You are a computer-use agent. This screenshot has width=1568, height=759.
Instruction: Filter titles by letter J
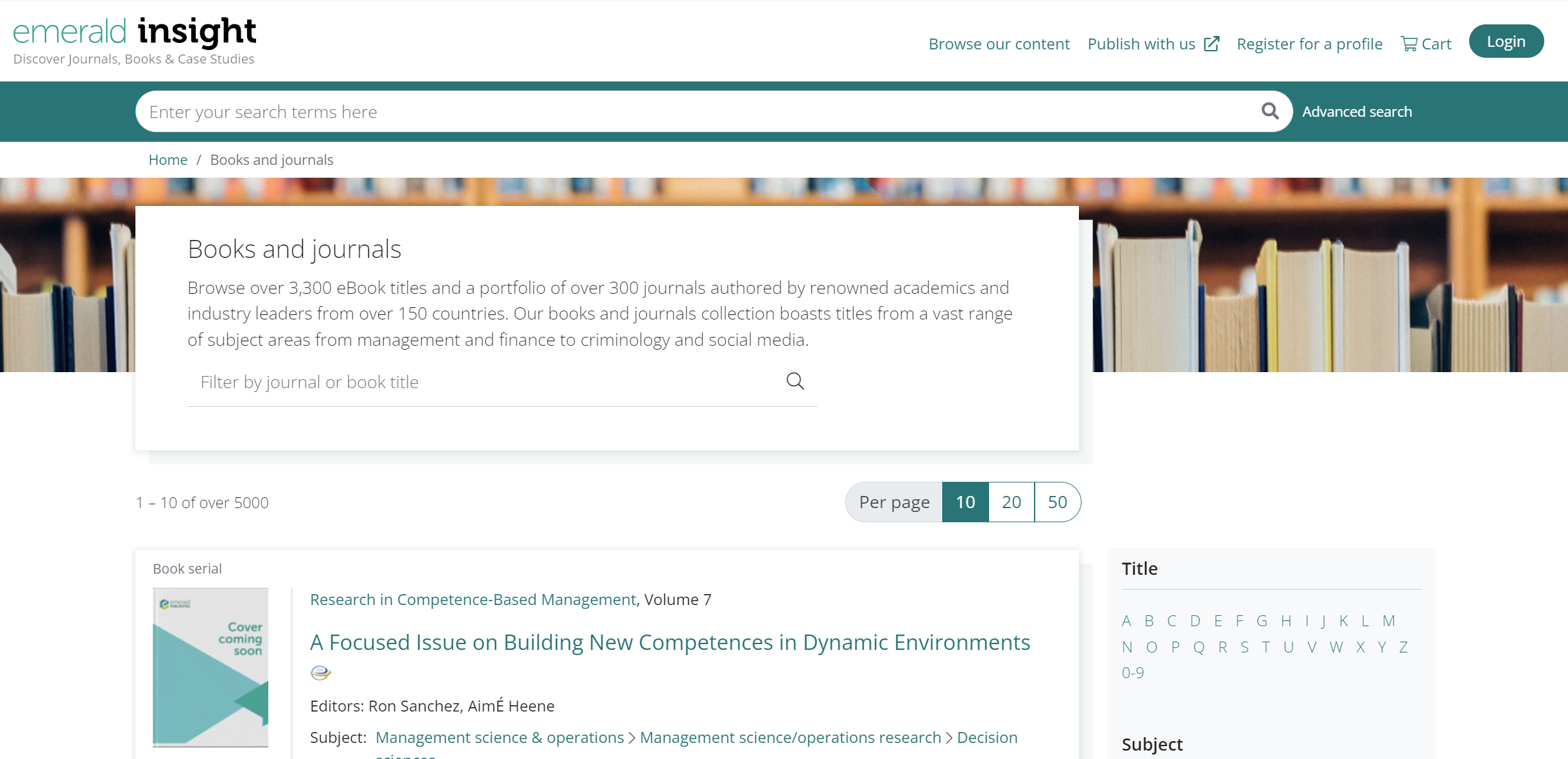1323,621
